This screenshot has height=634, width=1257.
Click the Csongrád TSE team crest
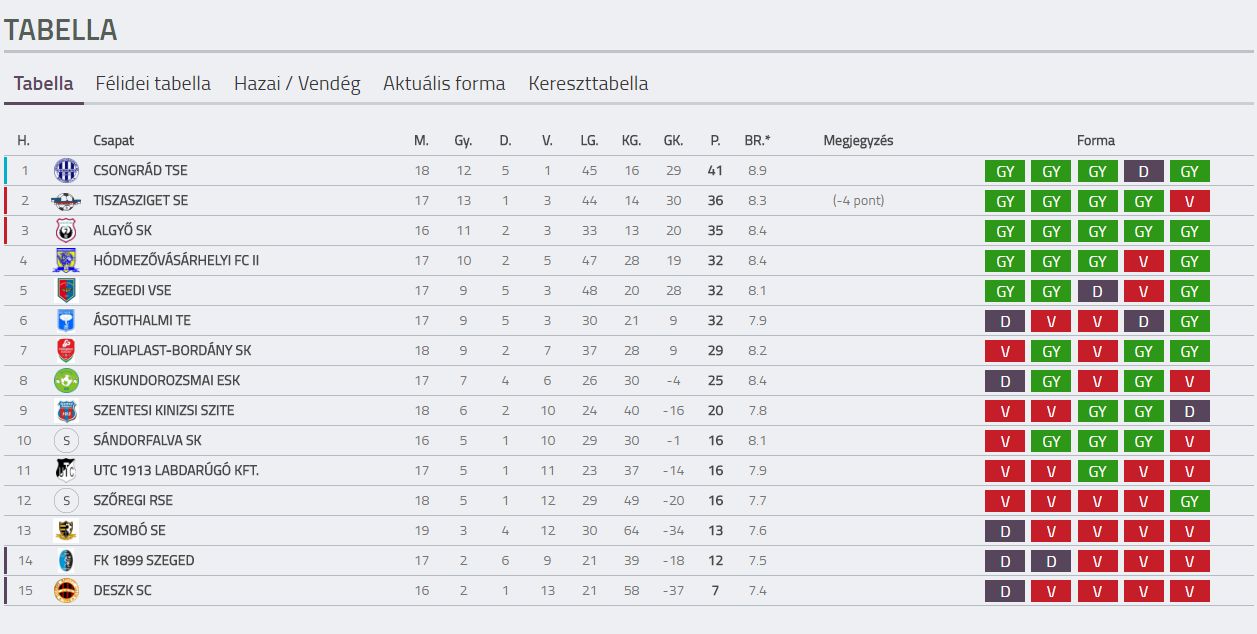(66, 170)
